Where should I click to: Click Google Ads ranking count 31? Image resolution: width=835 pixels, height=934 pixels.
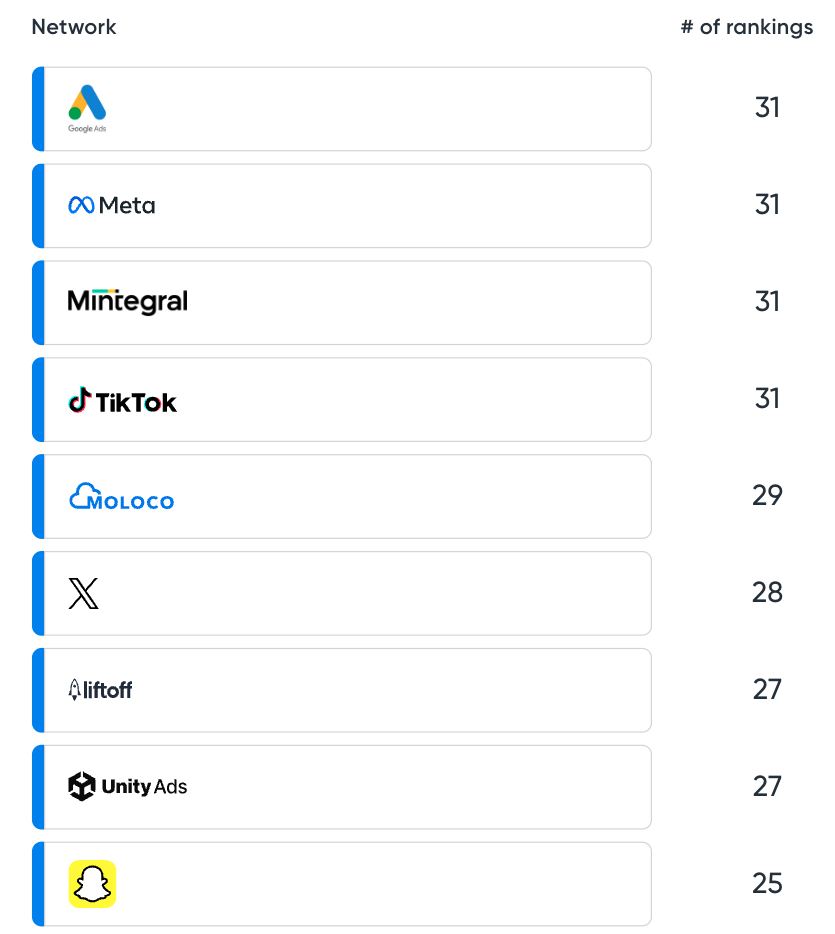click(x=767, y=108)
